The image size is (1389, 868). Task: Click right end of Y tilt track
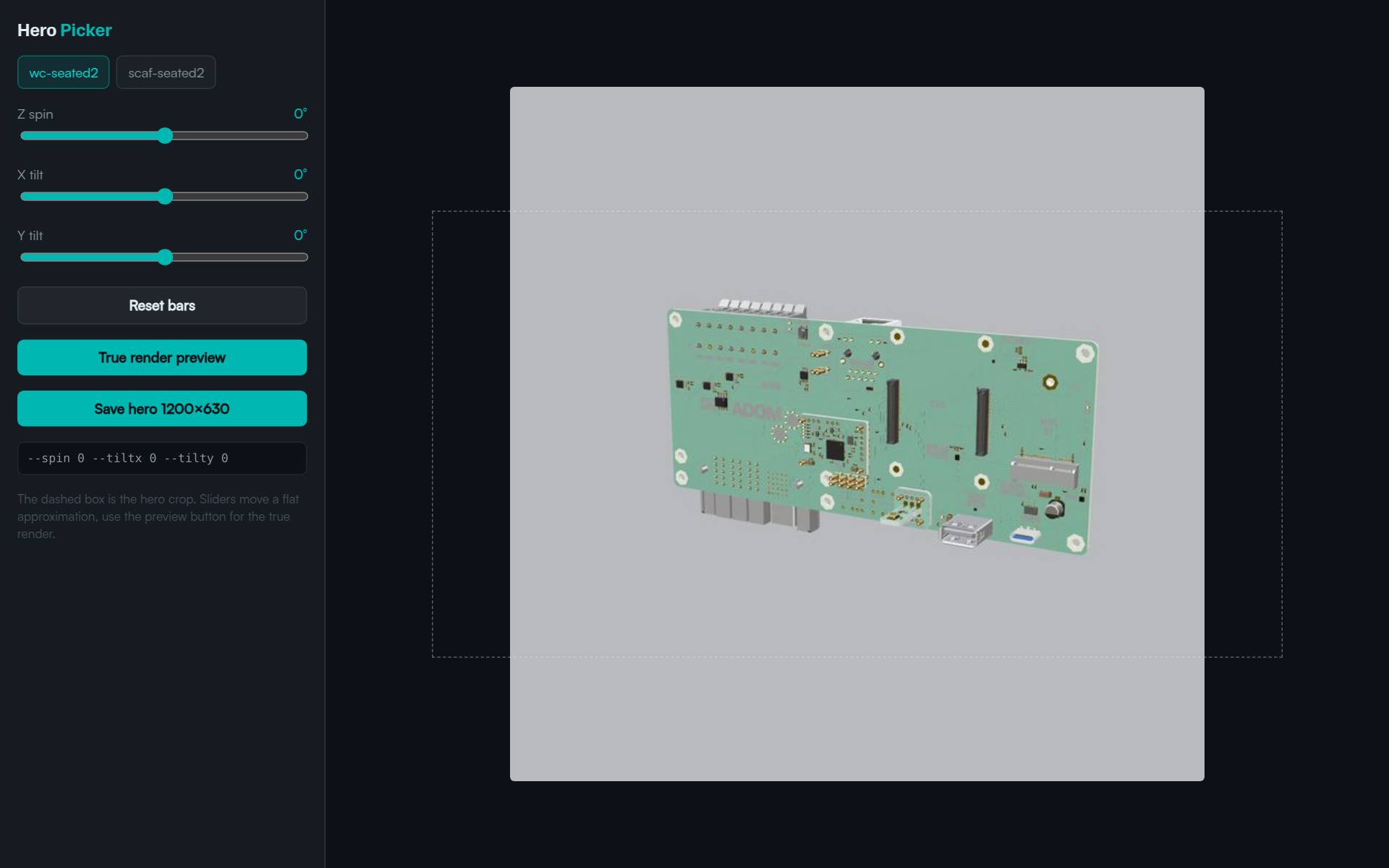coord(305,258)
